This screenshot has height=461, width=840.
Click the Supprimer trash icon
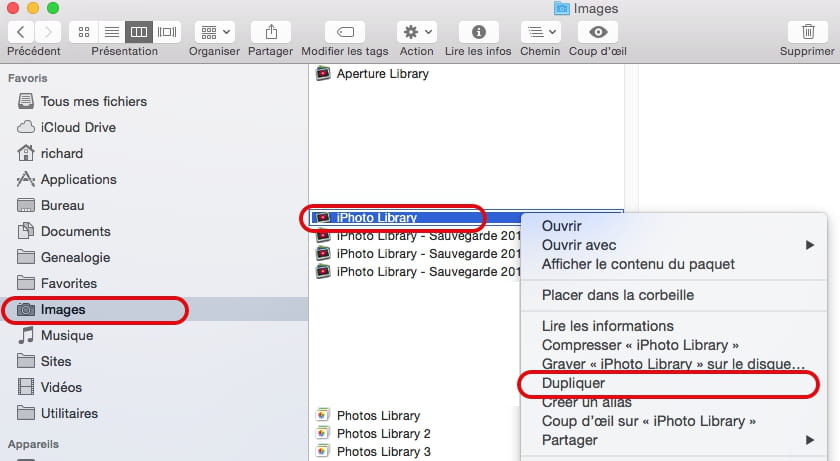[x=808, y=32]
